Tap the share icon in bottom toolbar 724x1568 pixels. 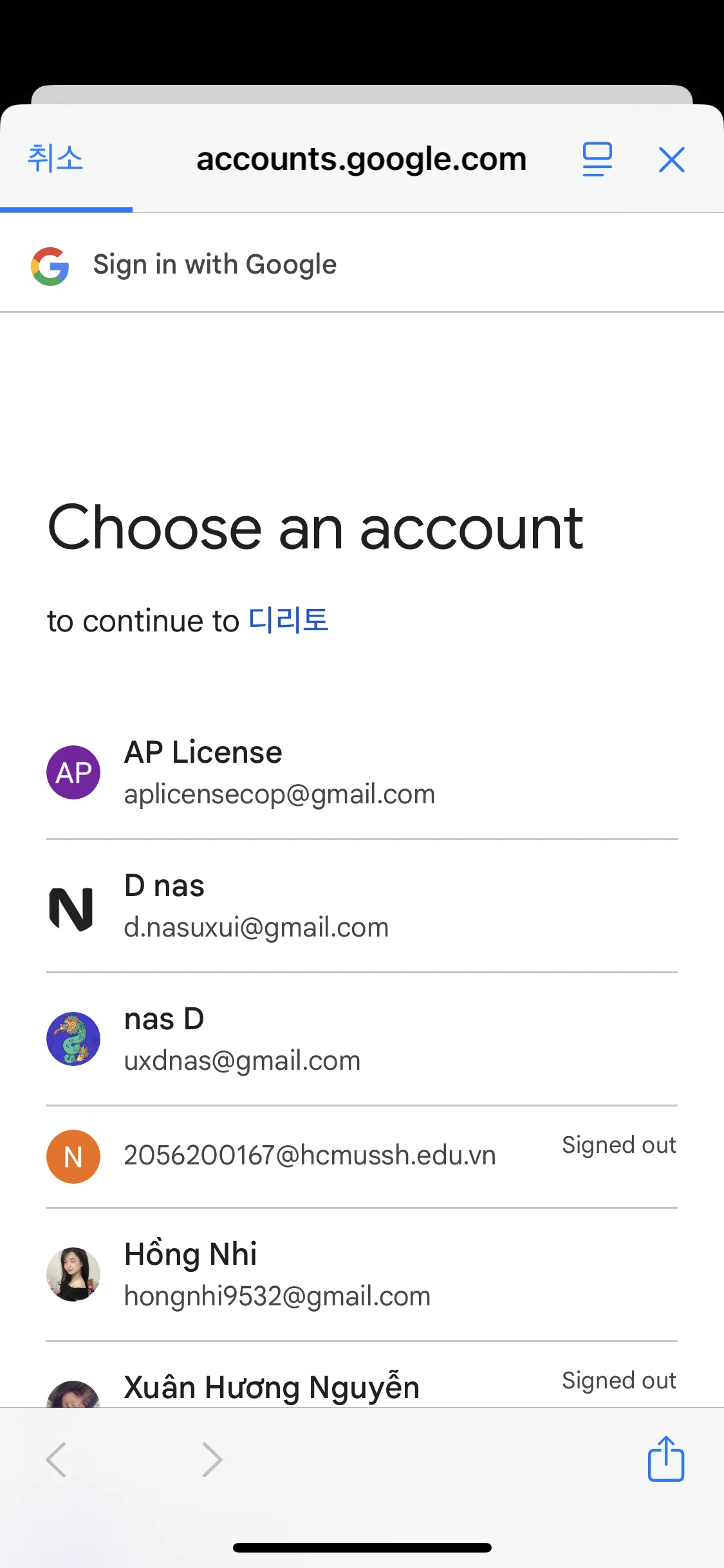pos(665,1459)
